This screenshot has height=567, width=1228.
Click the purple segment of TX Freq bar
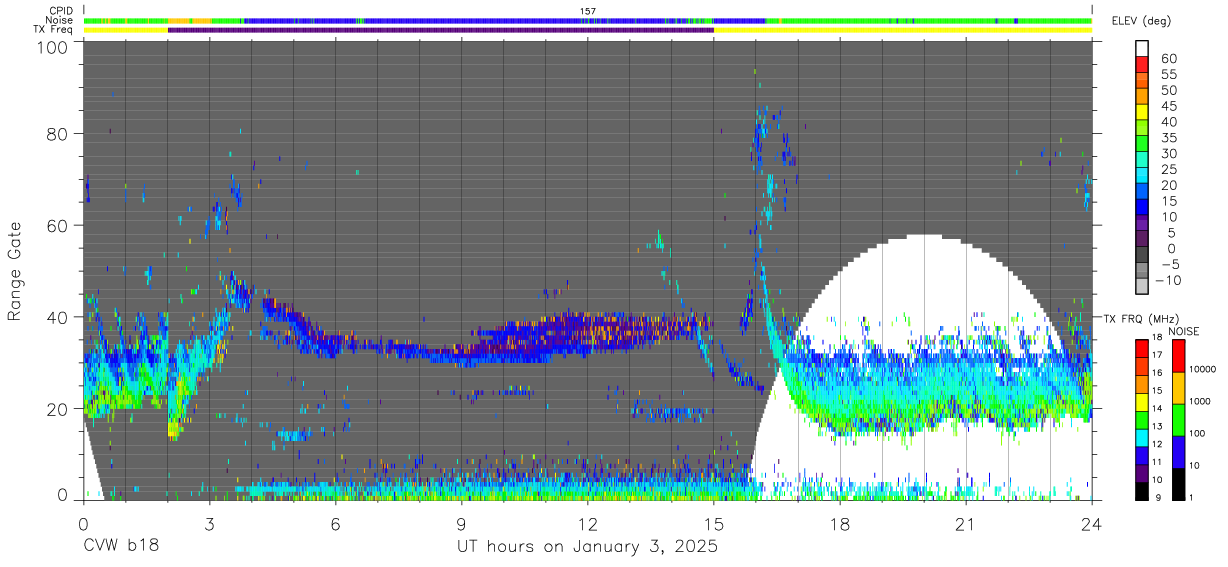441,30
